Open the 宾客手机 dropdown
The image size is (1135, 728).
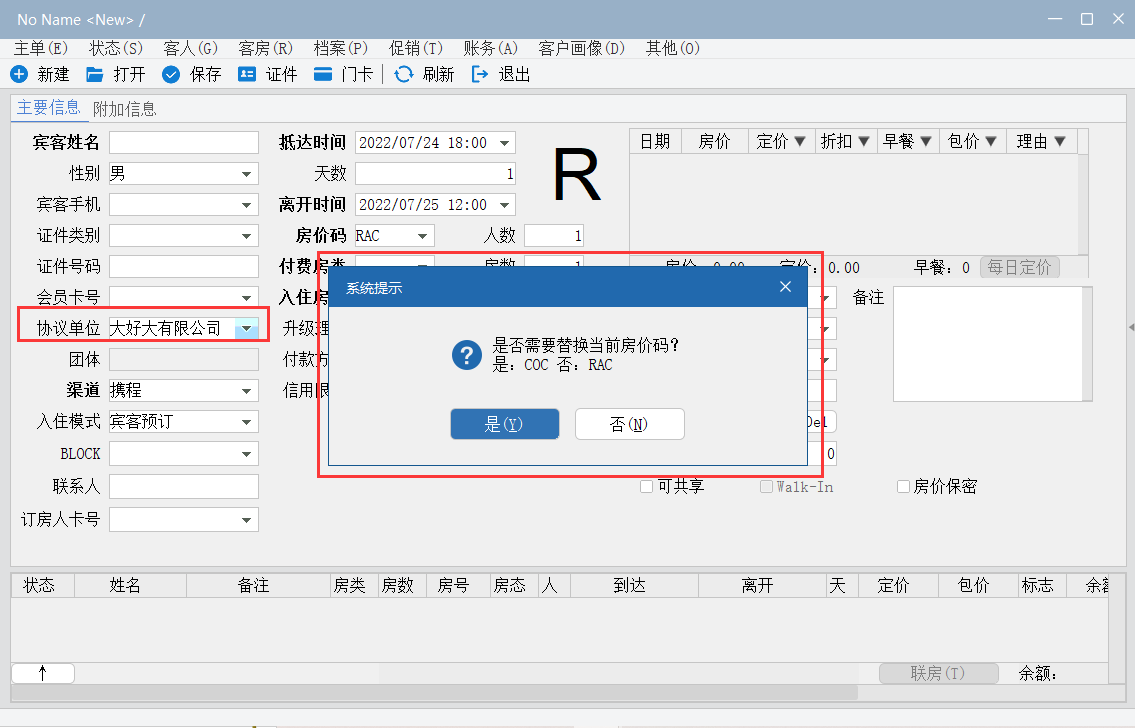coord(247,205)
